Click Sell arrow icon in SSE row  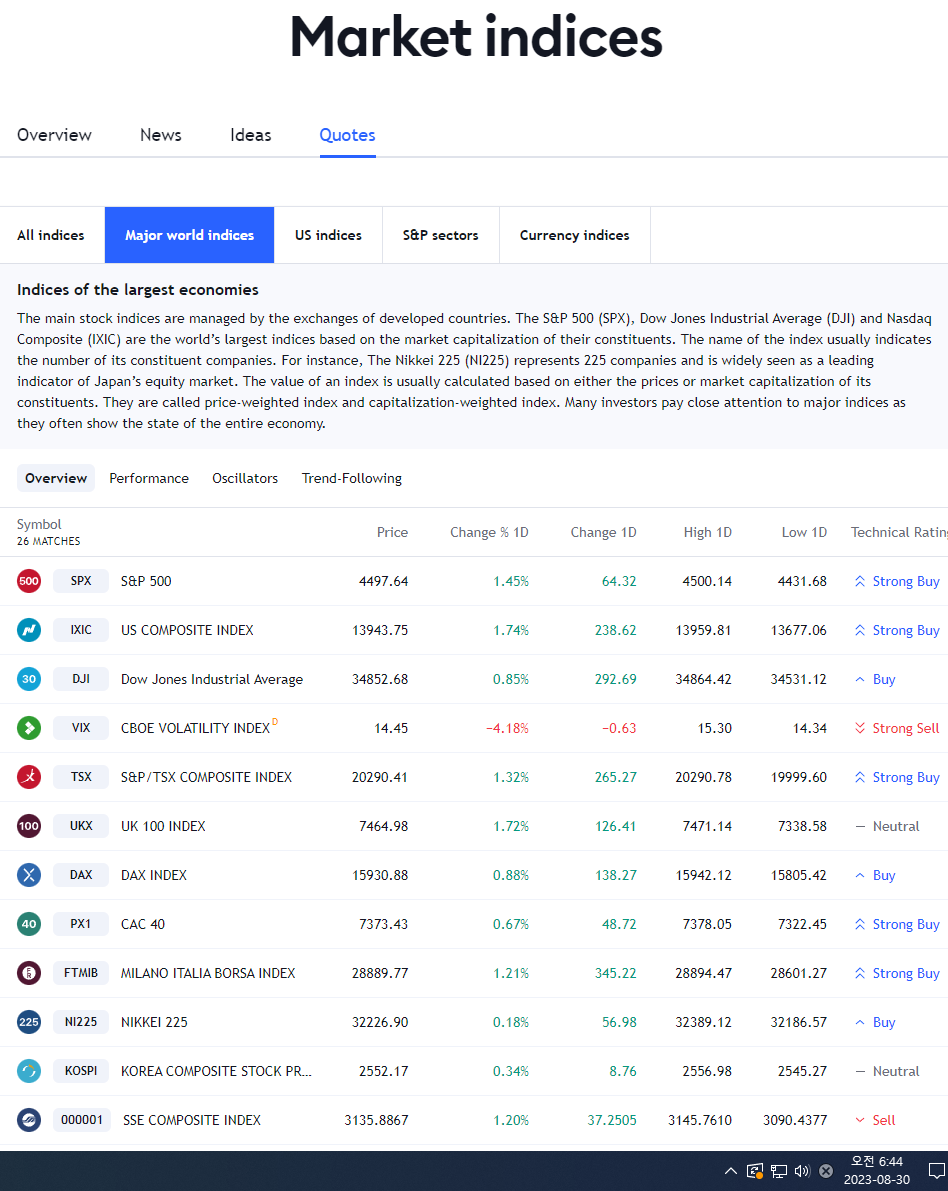coord(860,1120)
